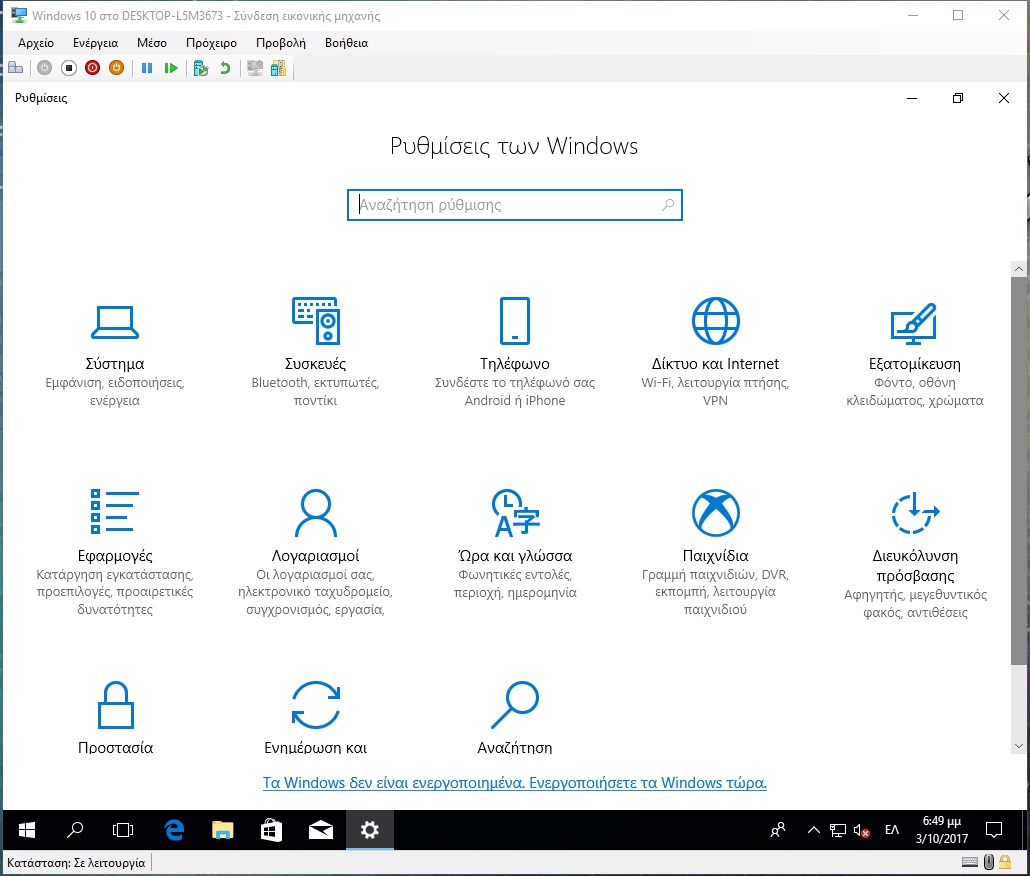1030x876 pixels.
Task: Open the Μέσο menu
Action: click(x=152, y=43)
